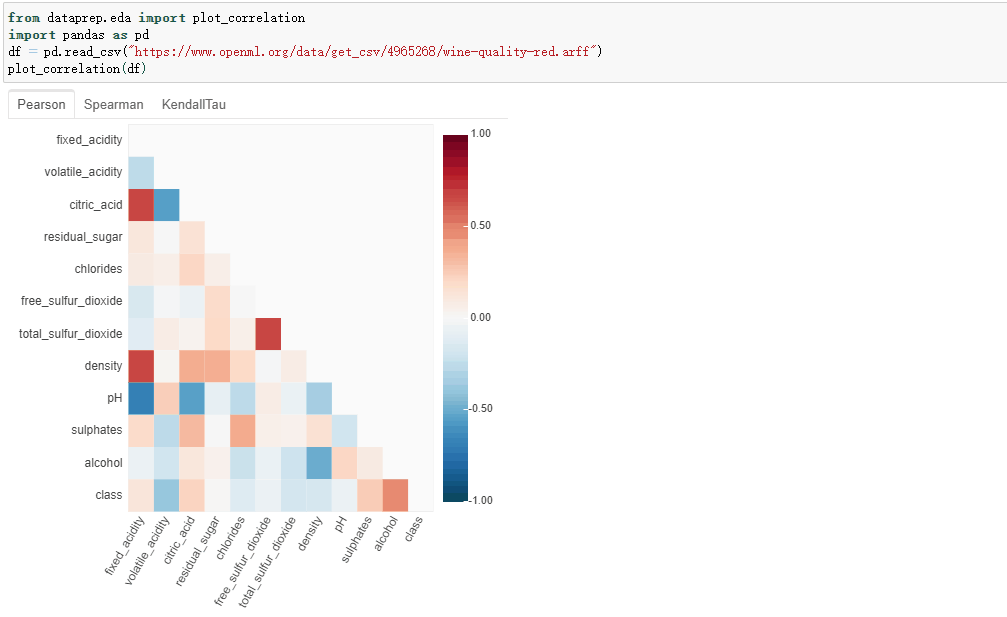Pick the density vs fixed_acidity heatmap cell

(x=141, y=366)
